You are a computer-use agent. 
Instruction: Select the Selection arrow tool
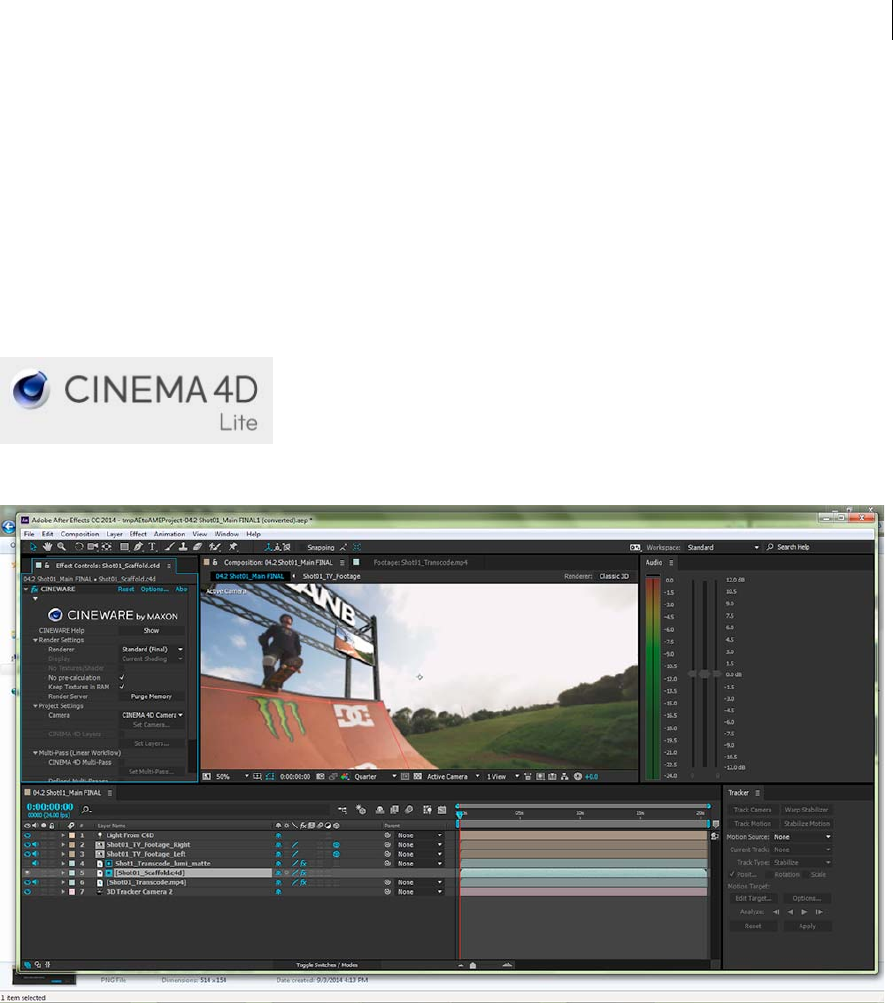pos(33,547)
